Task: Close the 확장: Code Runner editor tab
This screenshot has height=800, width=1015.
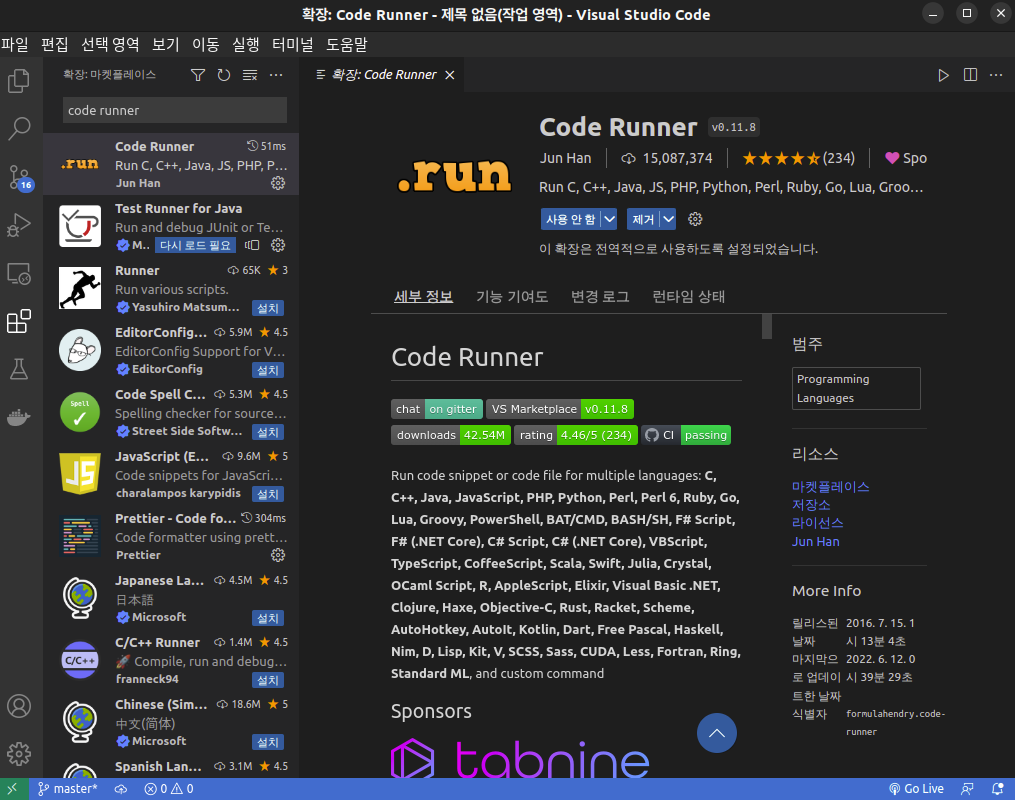Action: [x=450, y=75]
